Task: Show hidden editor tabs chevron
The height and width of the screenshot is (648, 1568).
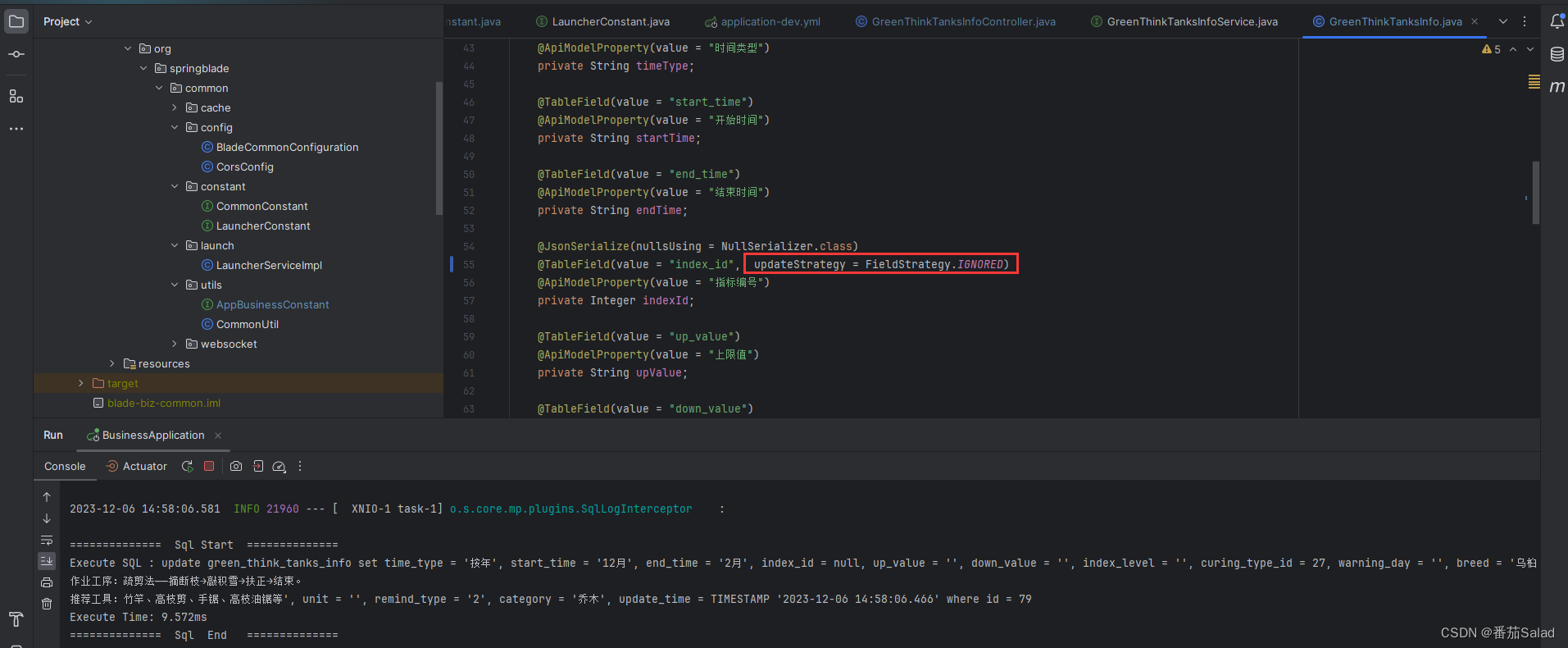Action: click(1503, 21)
